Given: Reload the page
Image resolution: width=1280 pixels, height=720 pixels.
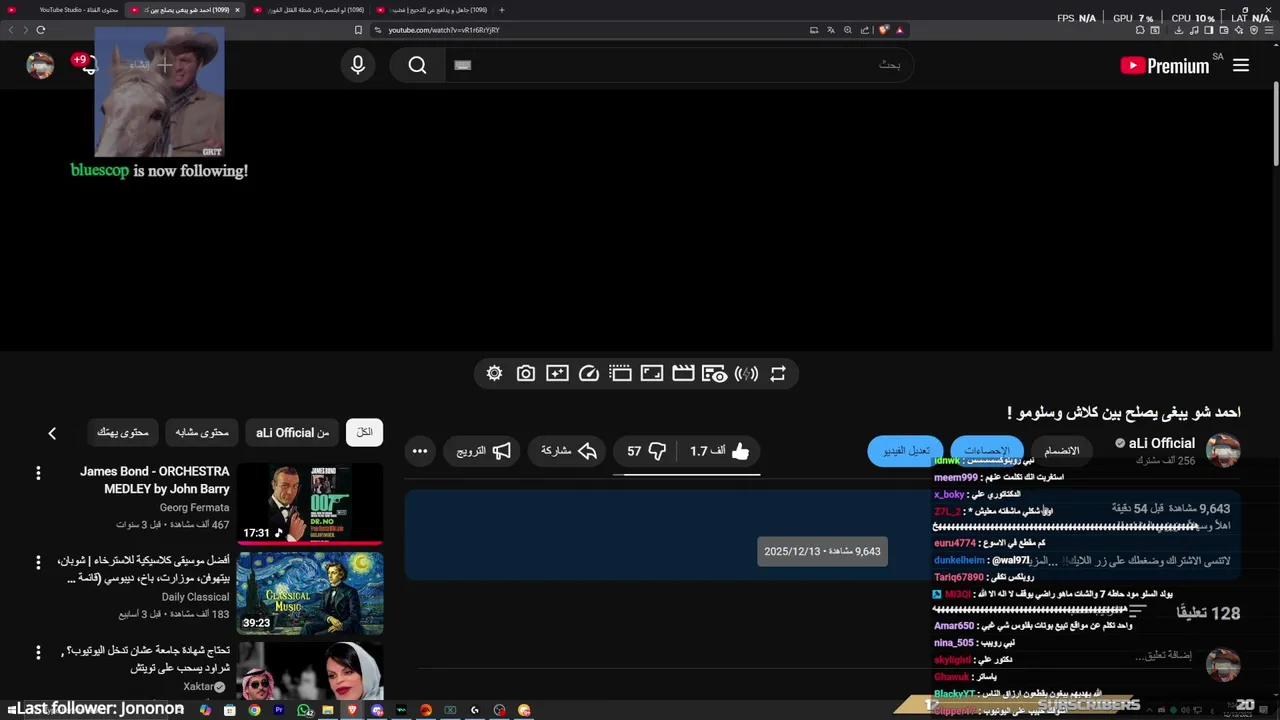Looking at the screenshot, I should pyautogui.click(x=40, y=30).
